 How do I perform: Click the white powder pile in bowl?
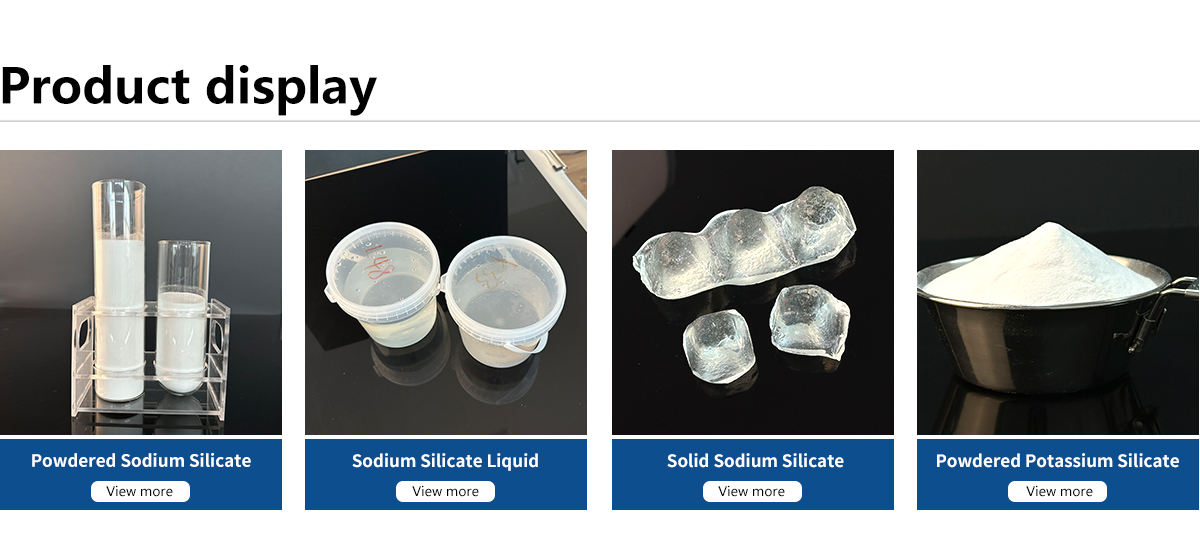[x=1046, y=263]
